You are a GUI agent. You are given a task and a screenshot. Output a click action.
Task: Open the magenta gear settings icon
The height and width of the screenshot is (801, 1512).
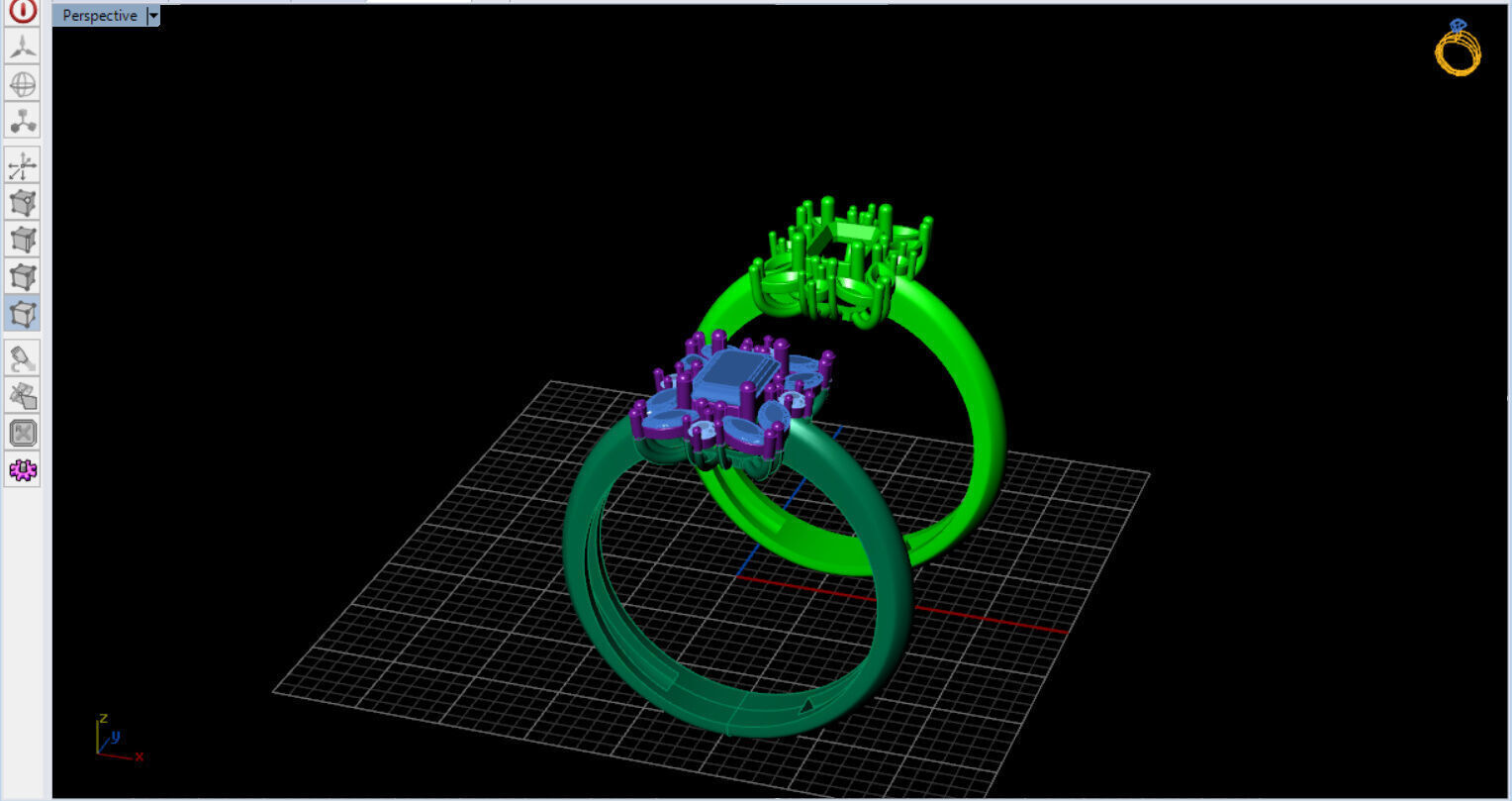[23, 469]
